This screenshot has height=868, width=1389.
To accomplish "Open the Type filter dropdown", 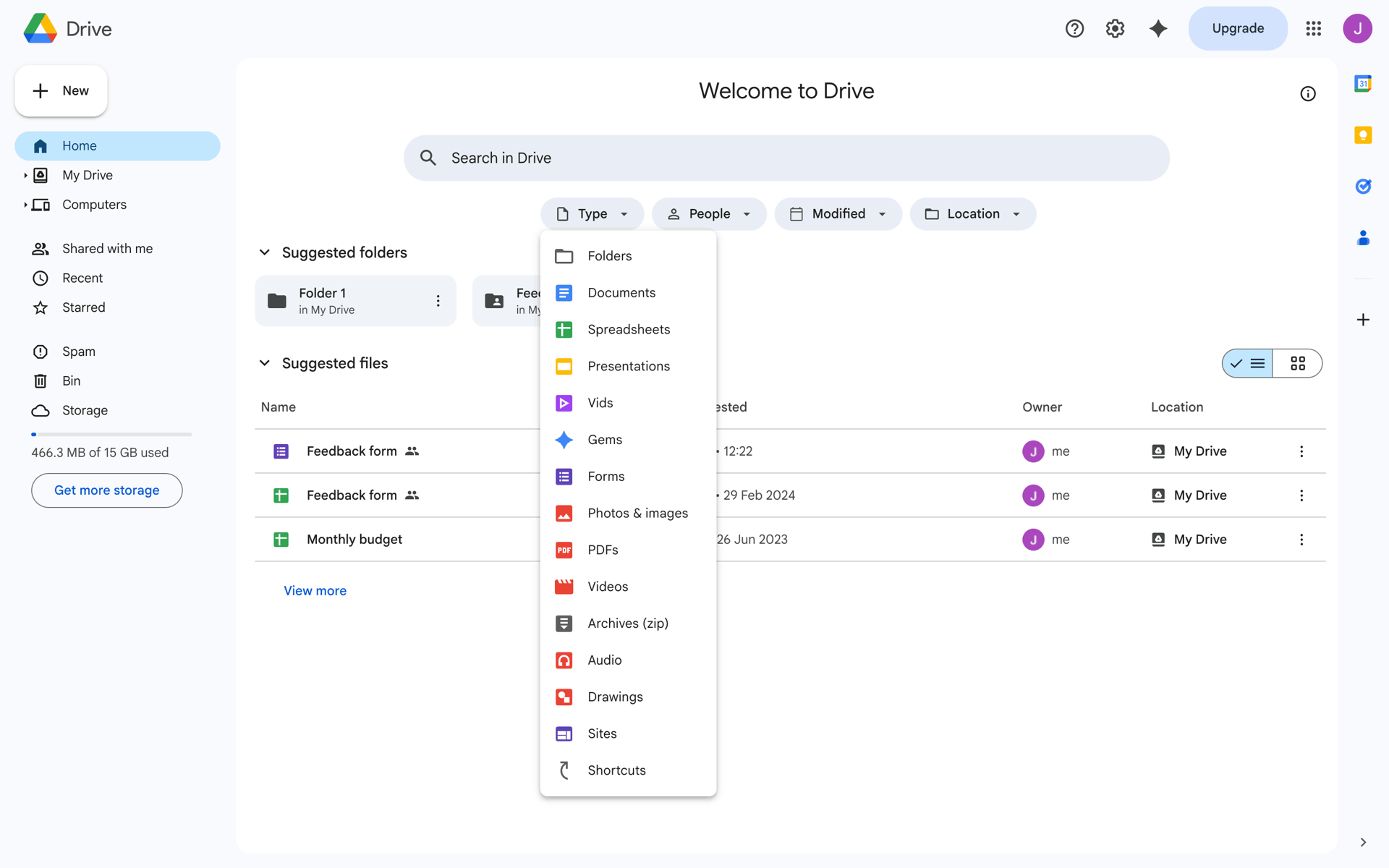I will (592, 214).
